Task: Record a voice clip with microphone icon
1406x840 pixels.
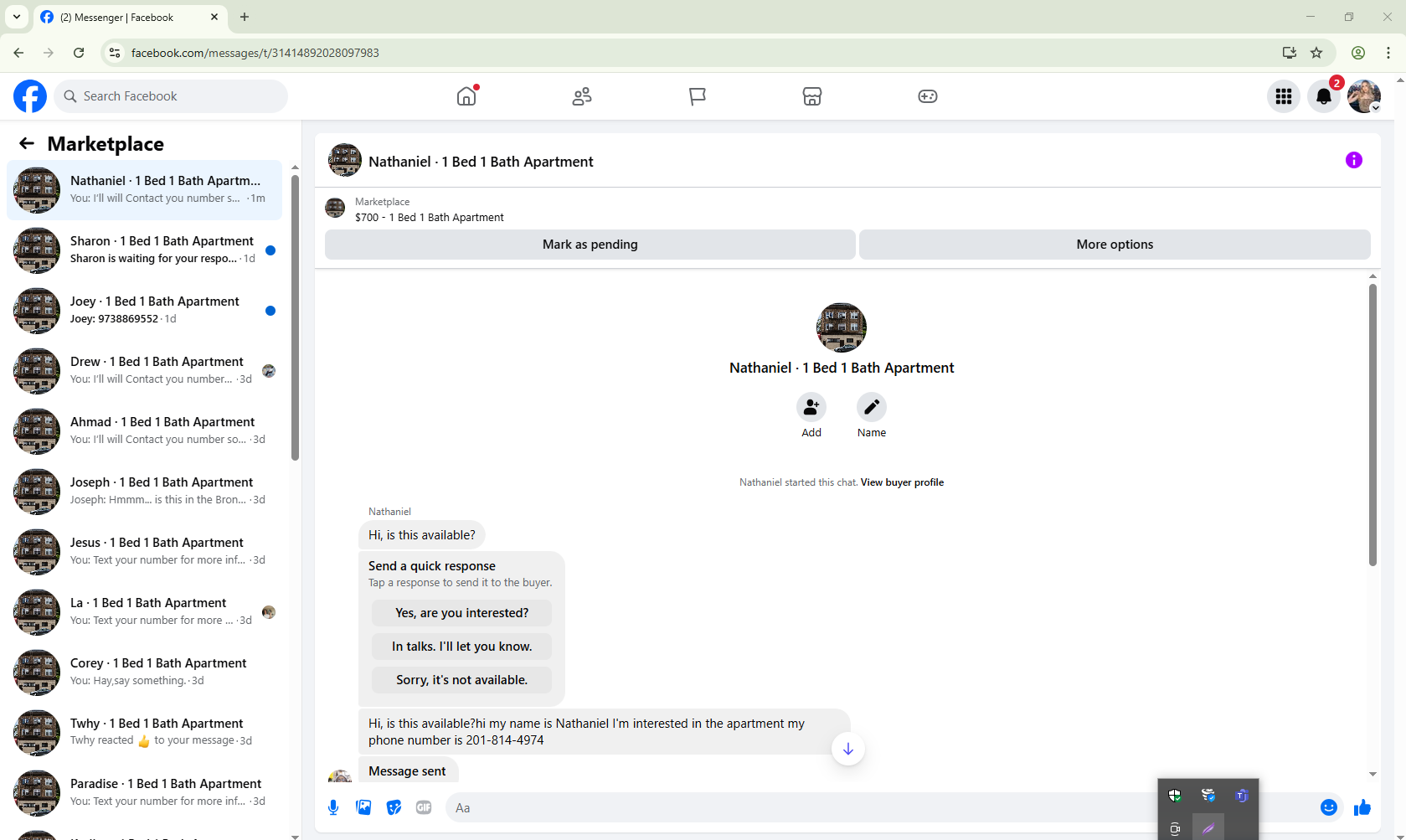Action: (x=333, y=807)
